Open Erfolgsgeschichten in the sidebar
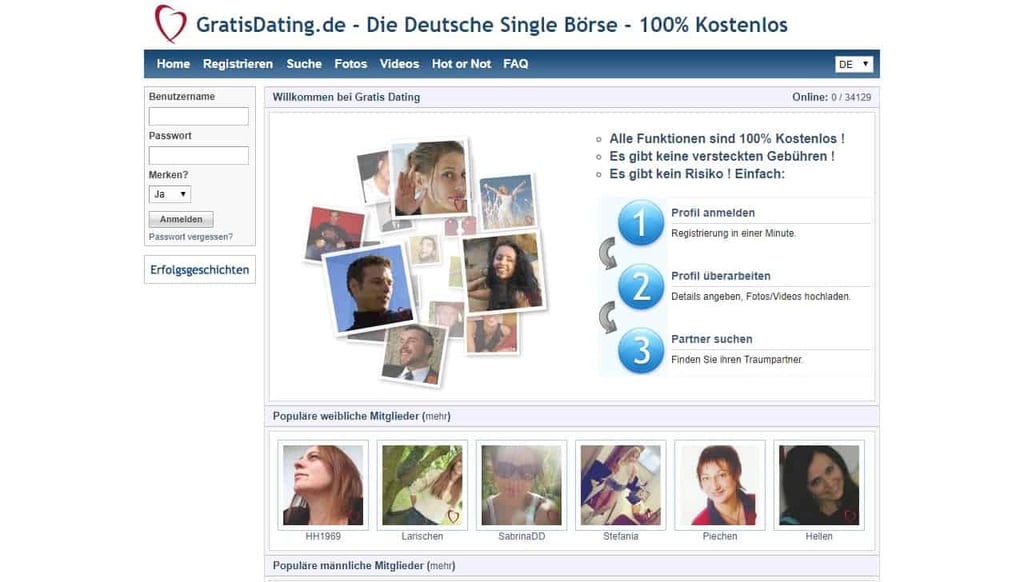1024x582 pixels. (x=200, y=270)
